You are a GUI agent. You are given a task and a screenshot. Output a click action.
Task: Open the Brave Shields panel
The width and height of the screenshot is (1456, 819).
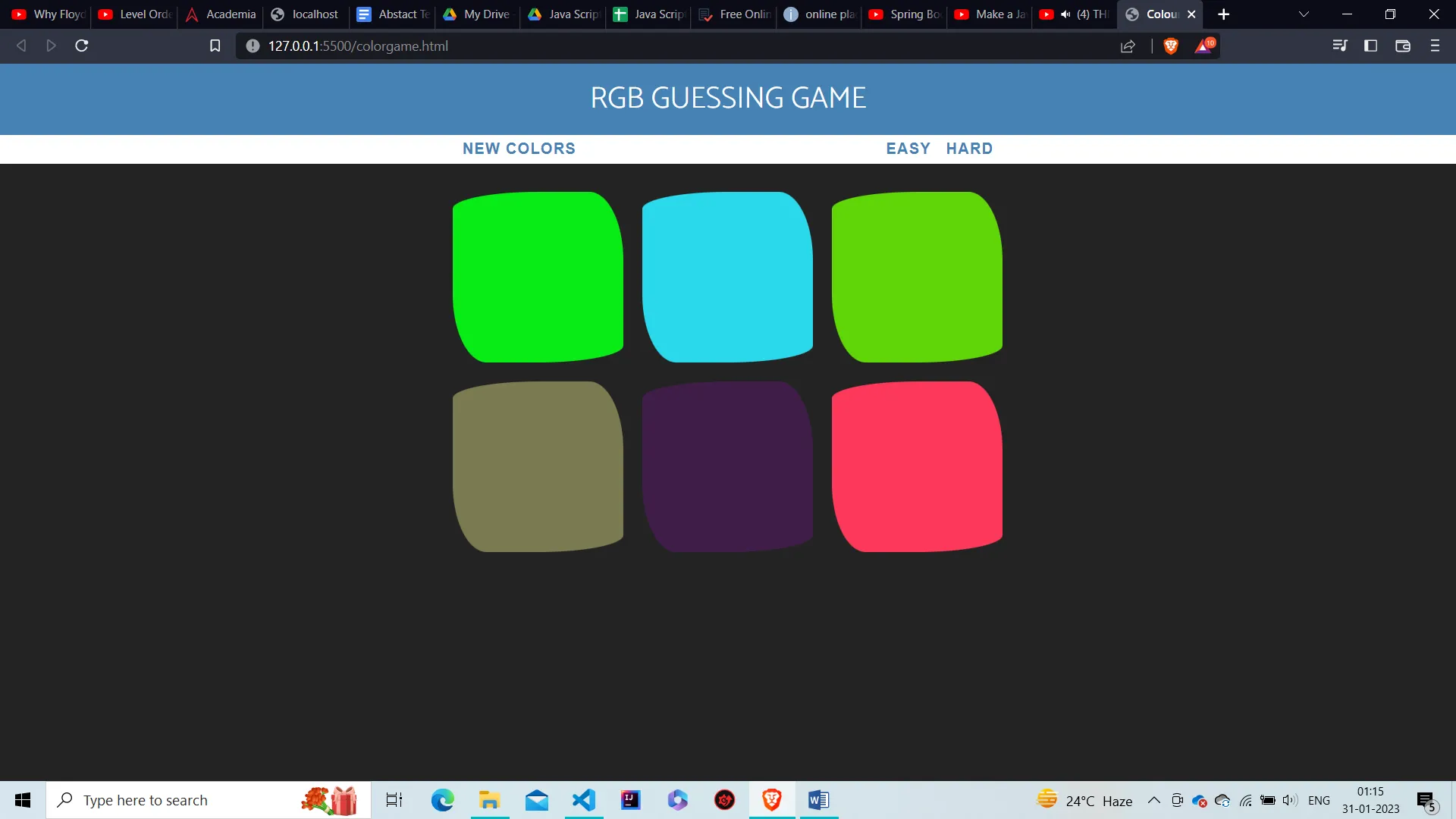click(1170, 45)
